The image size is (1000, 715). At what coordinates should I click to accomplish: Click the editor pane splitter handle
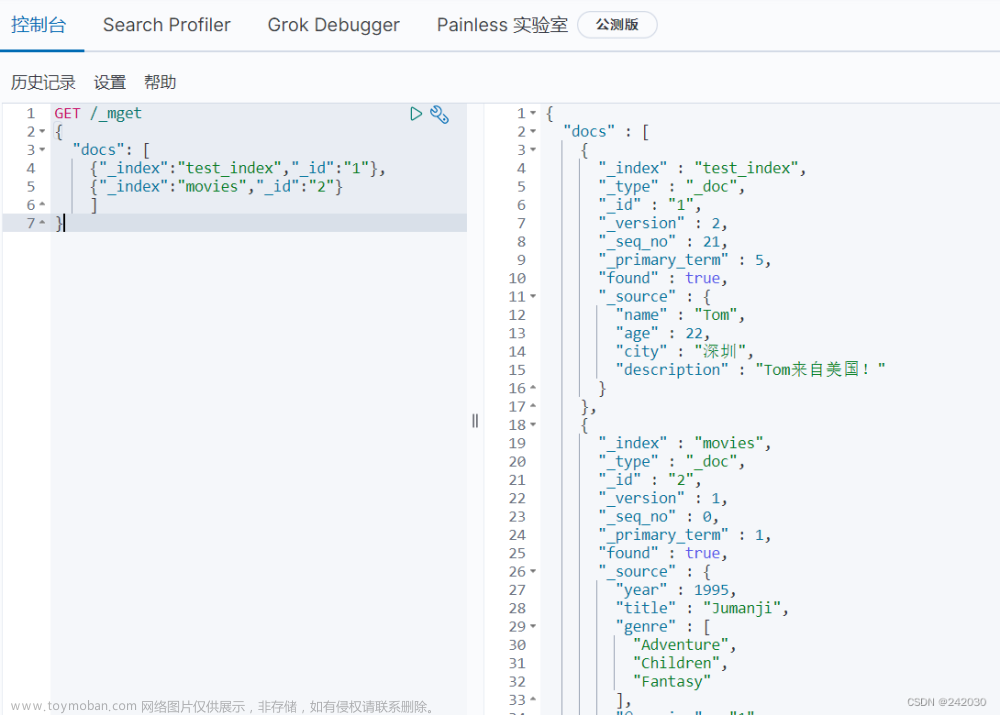point(475,421)
